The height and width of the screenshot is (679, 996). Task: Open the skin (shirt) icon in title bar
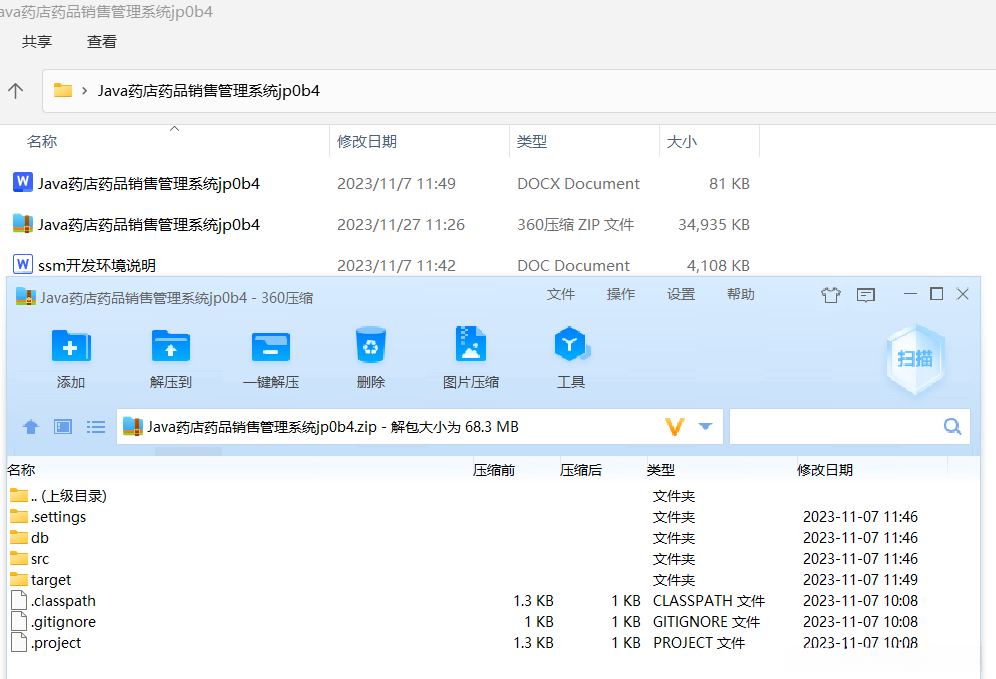[830, 295]
